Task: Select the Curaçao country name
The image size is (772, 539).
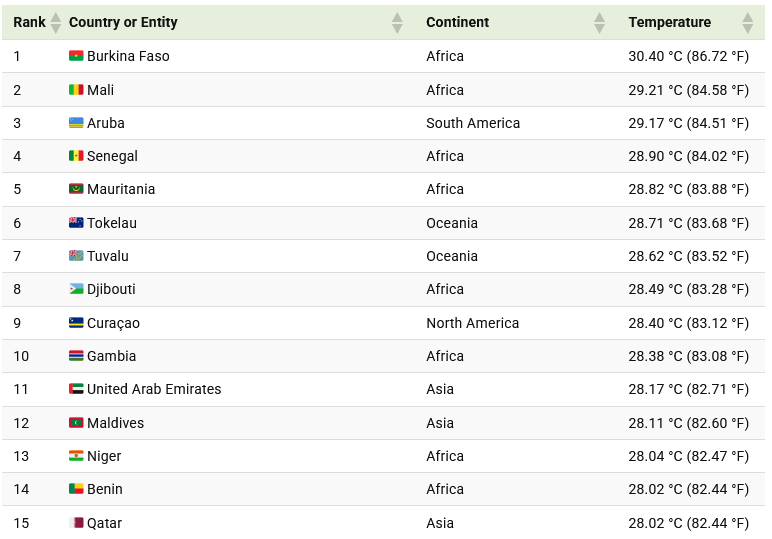Action: [113, 323]
